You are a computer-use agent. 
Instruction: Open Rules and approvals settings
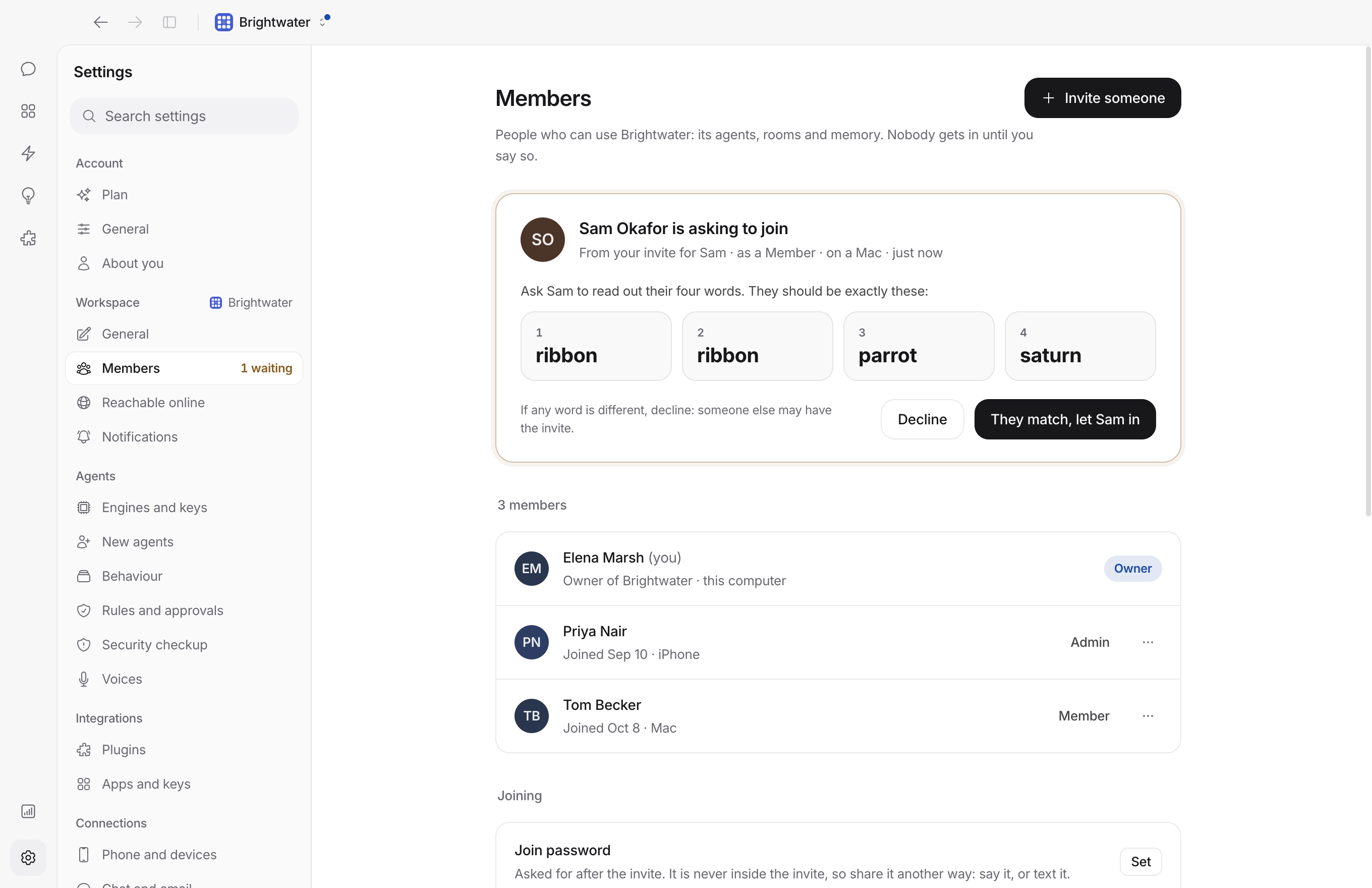(x=184, y=610)
